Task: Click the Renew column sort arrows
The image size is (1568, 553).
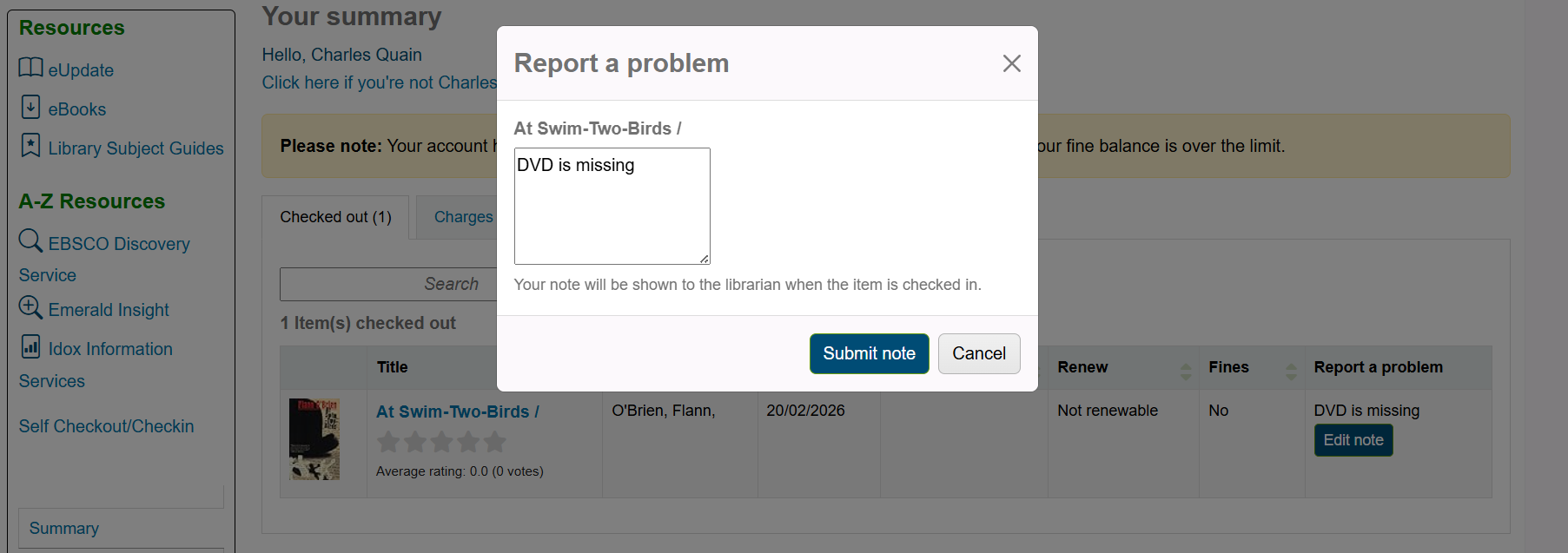Action: 1185,372
